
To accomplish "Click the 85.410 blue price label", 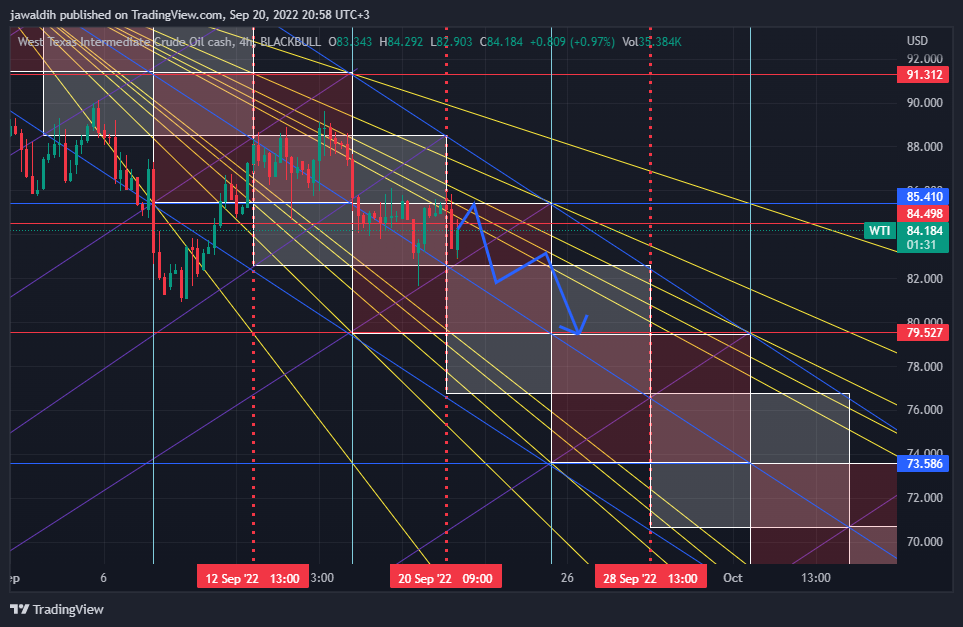I will click(923, 197).
